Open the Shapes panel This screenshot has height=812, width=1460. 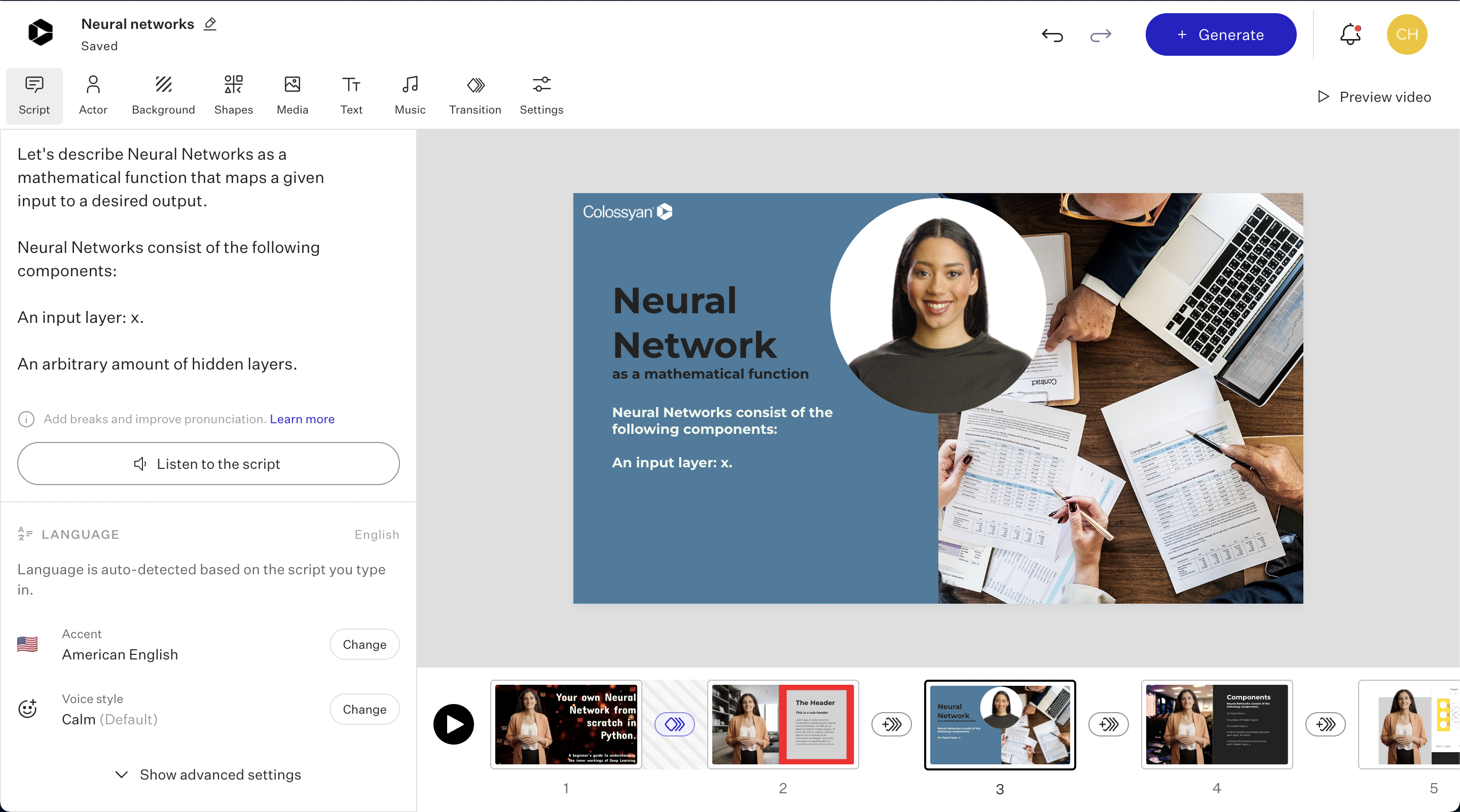click(234, 95)
